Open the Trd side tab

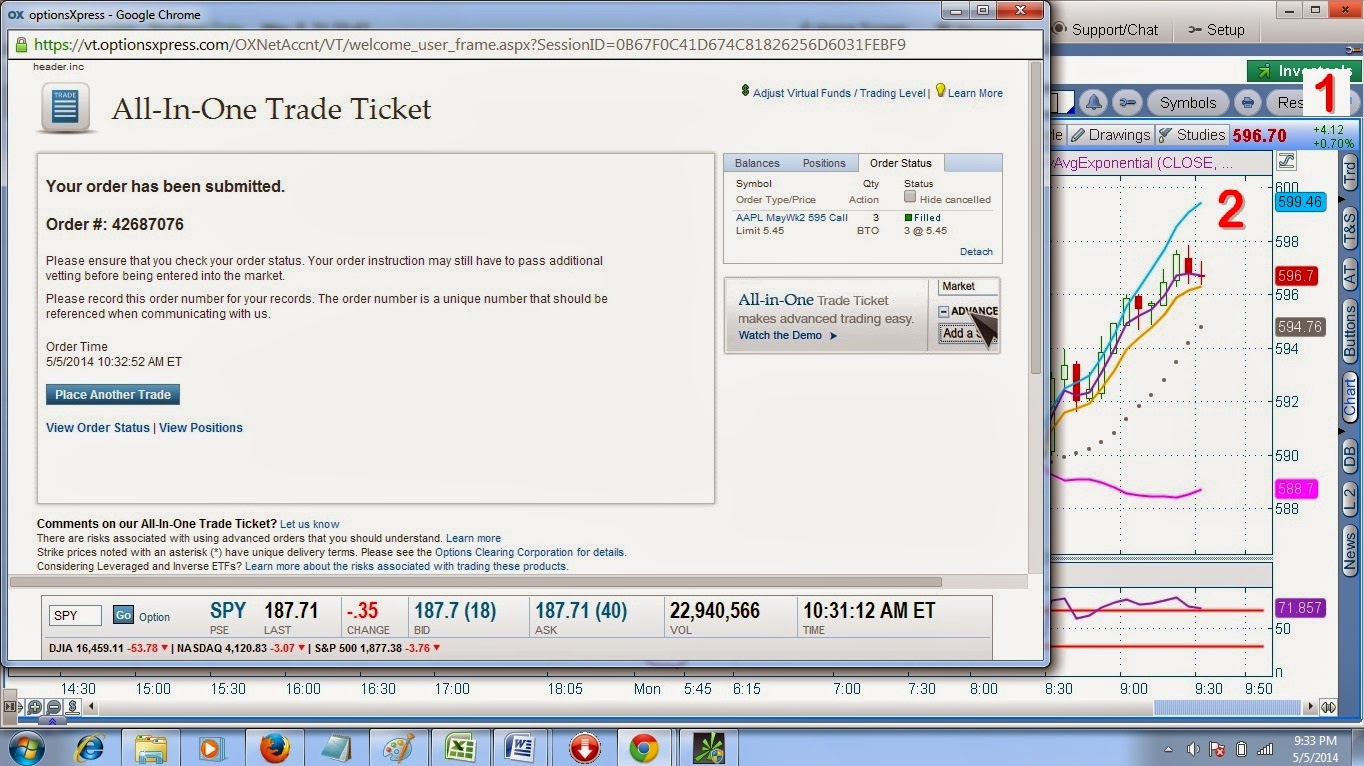click(x=1350, y=173)
